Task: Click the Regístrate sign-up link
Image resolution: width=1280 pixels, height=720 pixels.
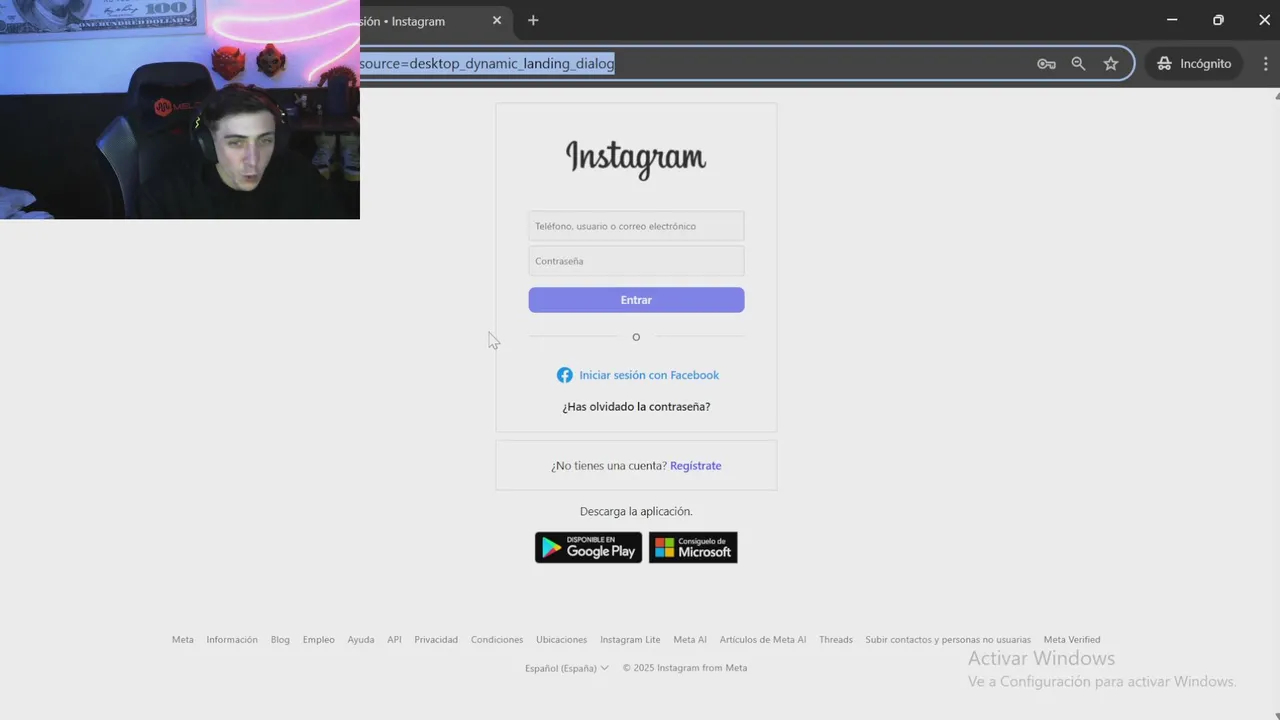Action: [x=695, y=466]
